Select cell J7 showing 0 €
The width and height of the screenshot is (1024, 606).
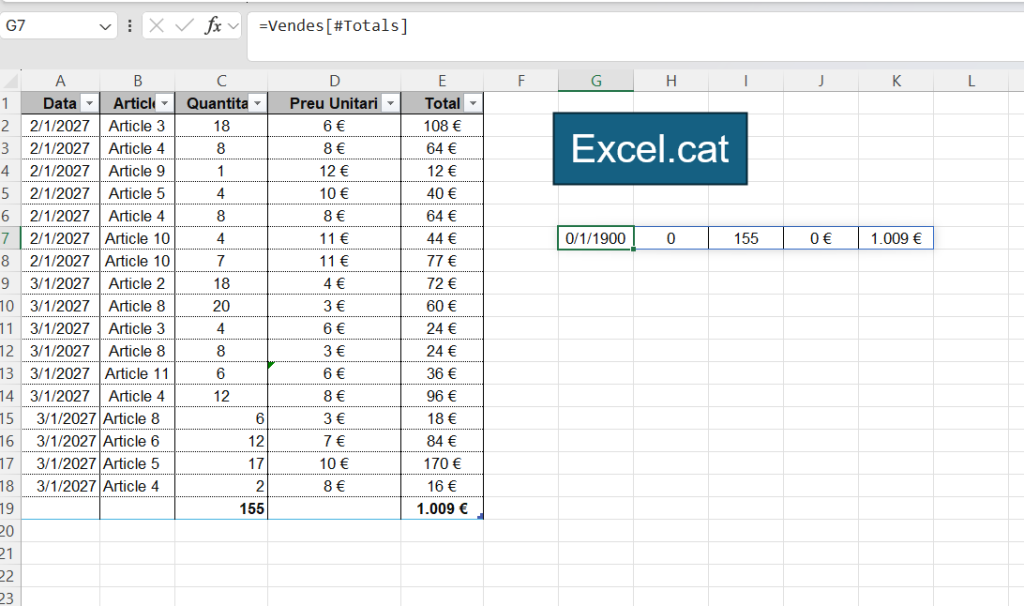click(x=821, y=238)
